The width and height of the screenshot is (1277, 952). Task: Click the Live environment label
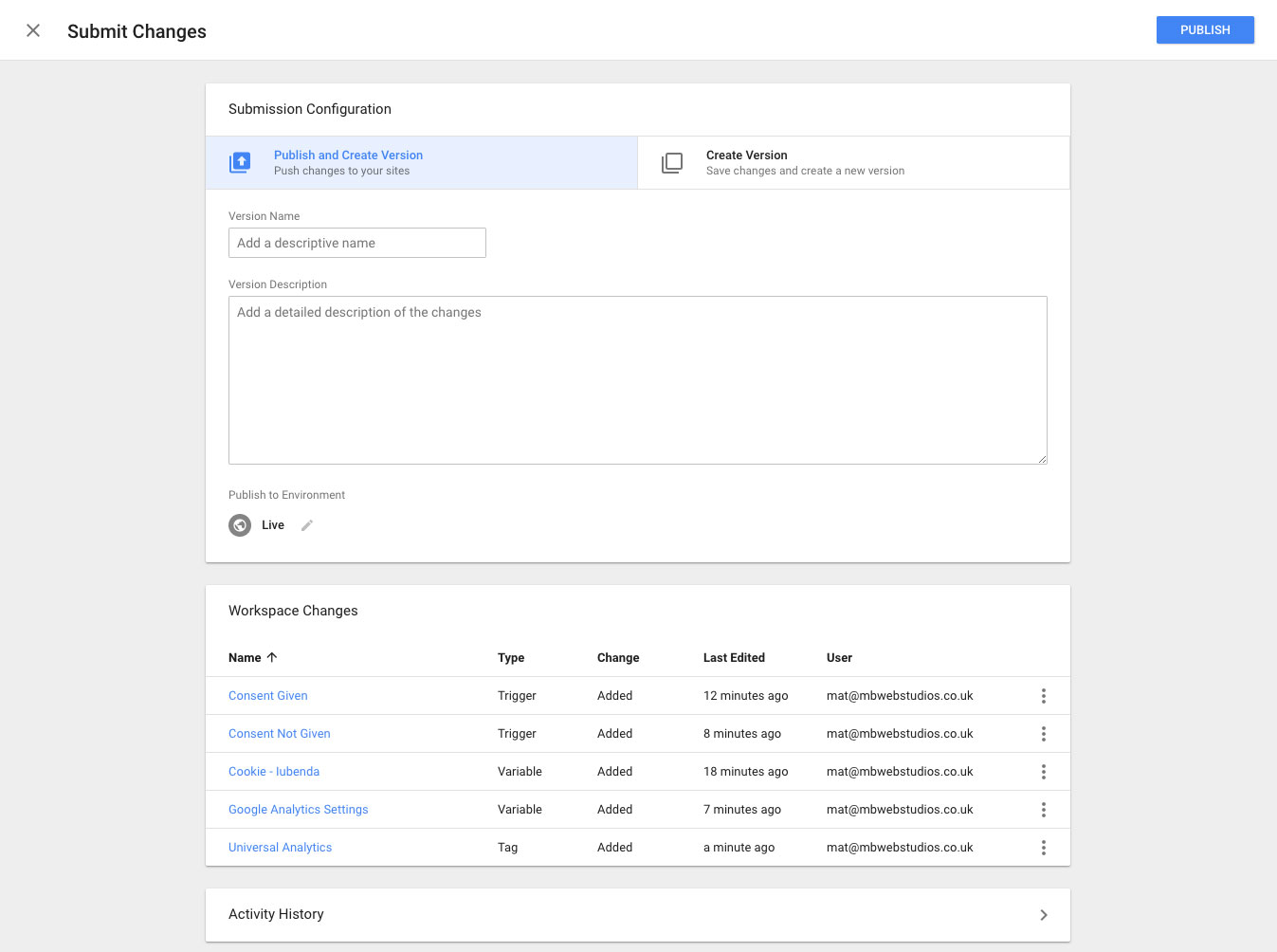coord(273,525)
